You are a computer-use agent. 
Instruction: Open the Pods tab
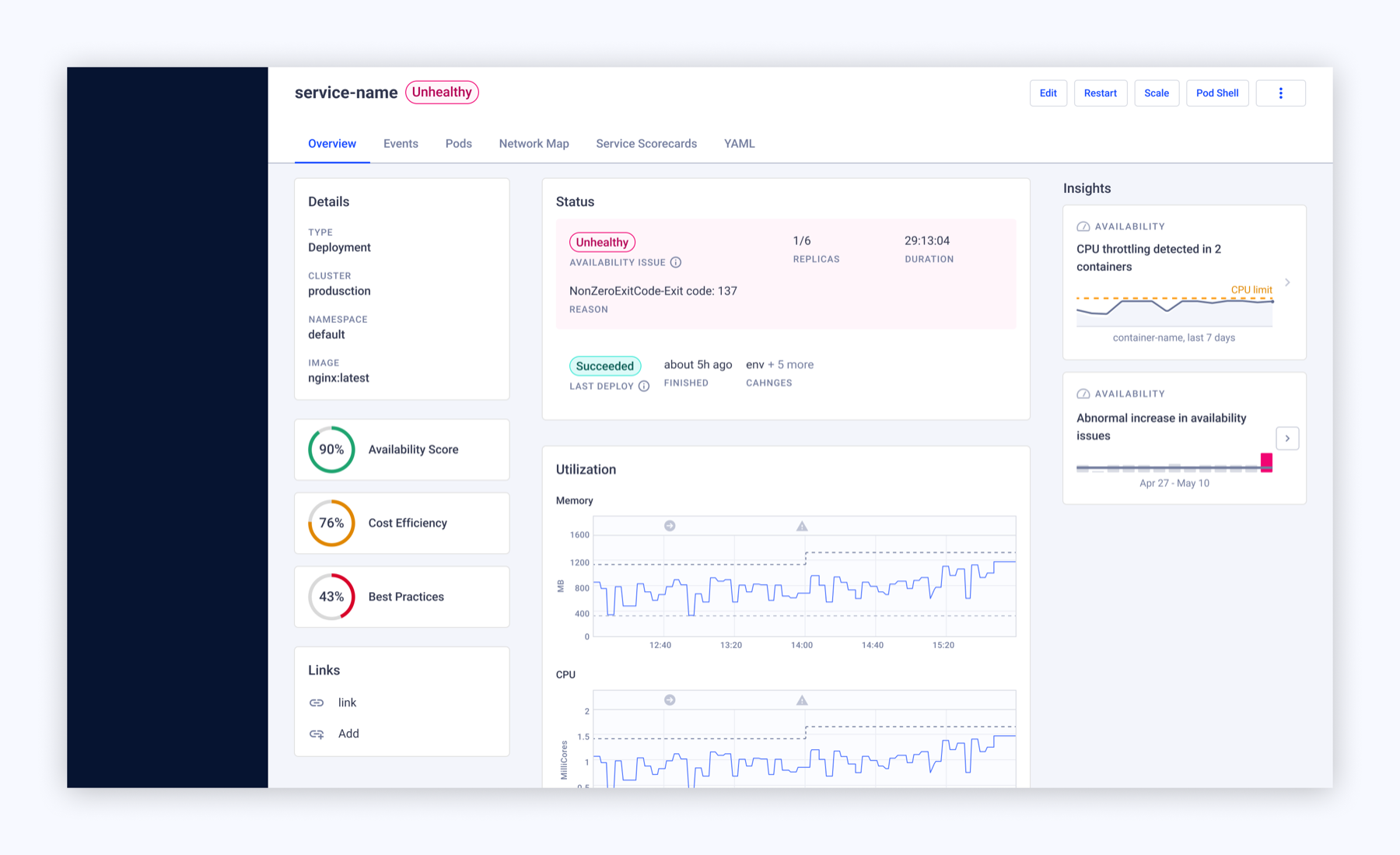point(459,144)
